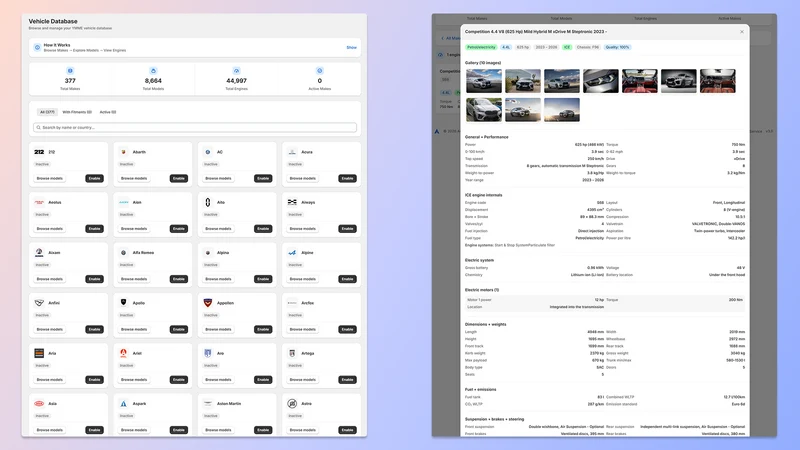Enable the Aston Martin make
800x450 pixels.
pyautogui.click(x=263, y=430)
